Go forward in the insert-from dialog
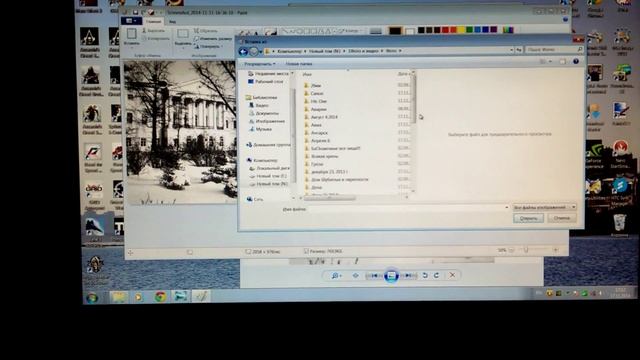Viewport: 640px width, 360px height. [253, 51]
